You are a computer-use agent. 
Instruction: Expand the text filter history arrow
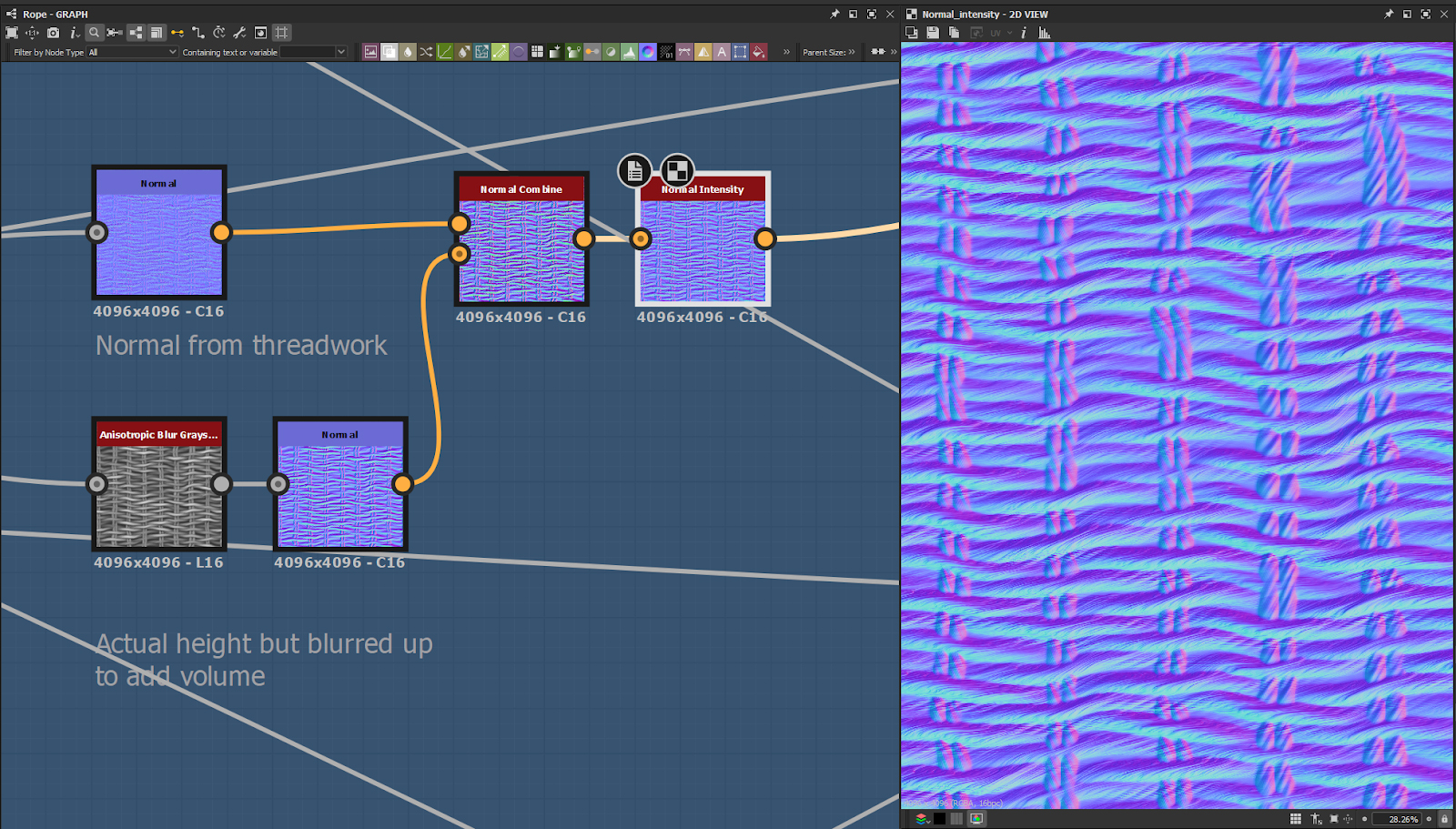(x=341, y=52)
